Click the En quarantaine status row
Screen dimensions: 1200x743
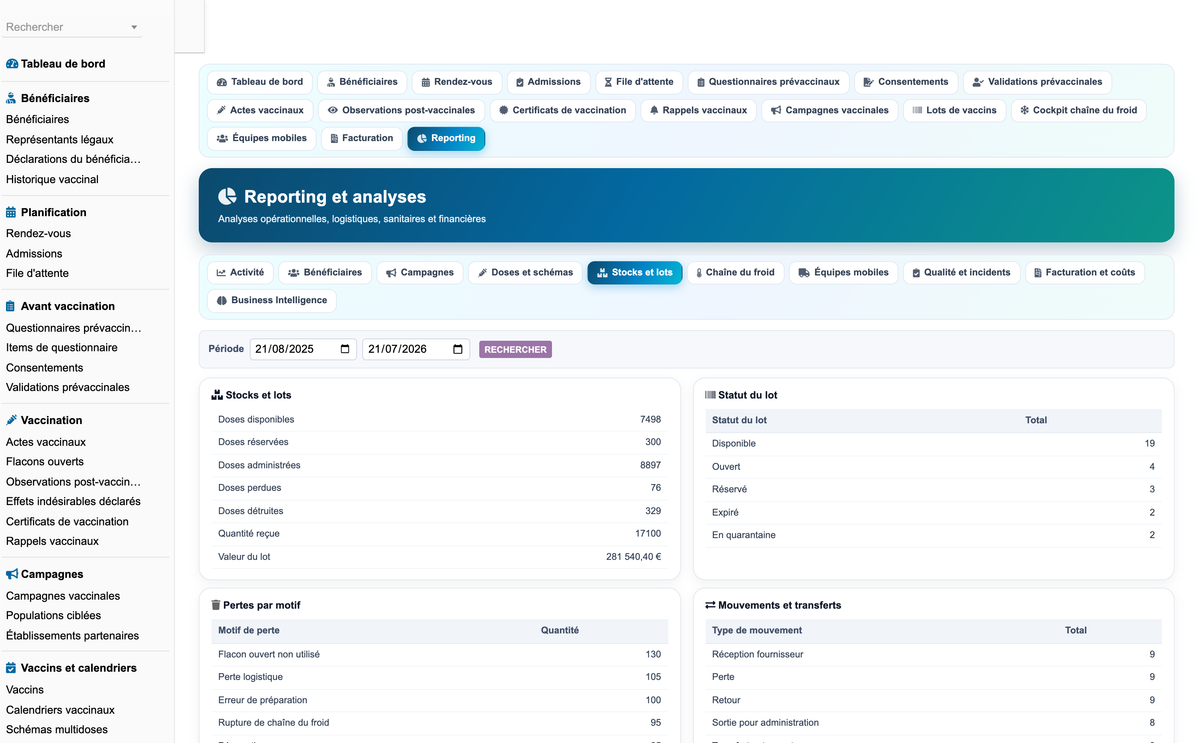pyautogui.click(x=933, y=535)
